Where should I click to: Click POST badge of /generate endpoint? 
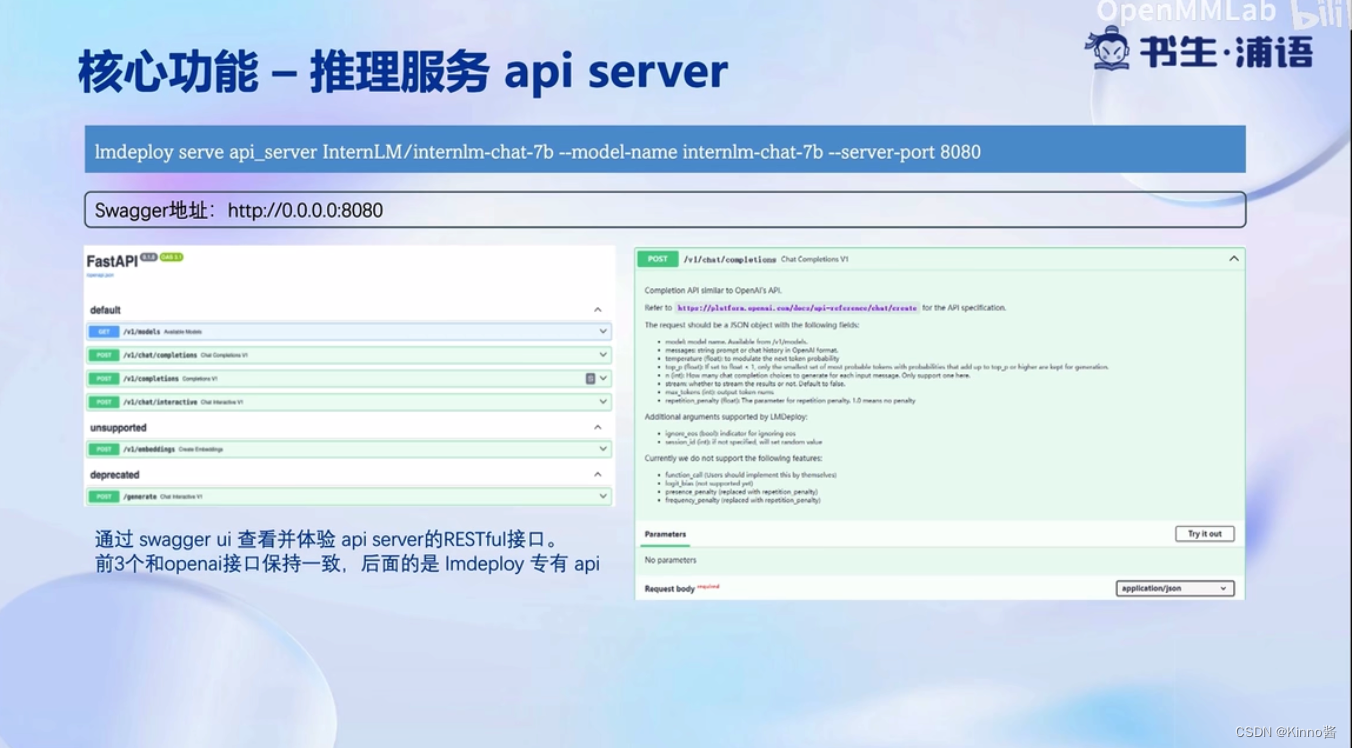(x=104, y=497)
